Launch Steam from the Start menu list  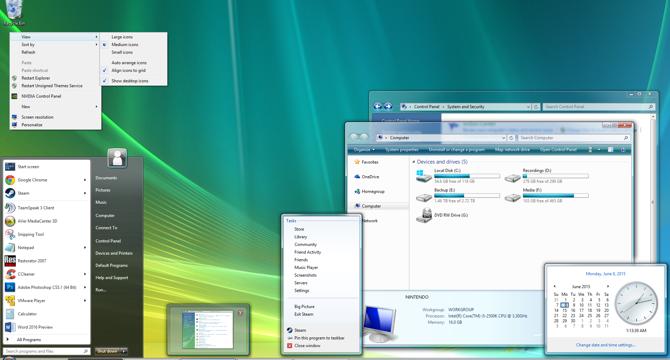point(46,193)
